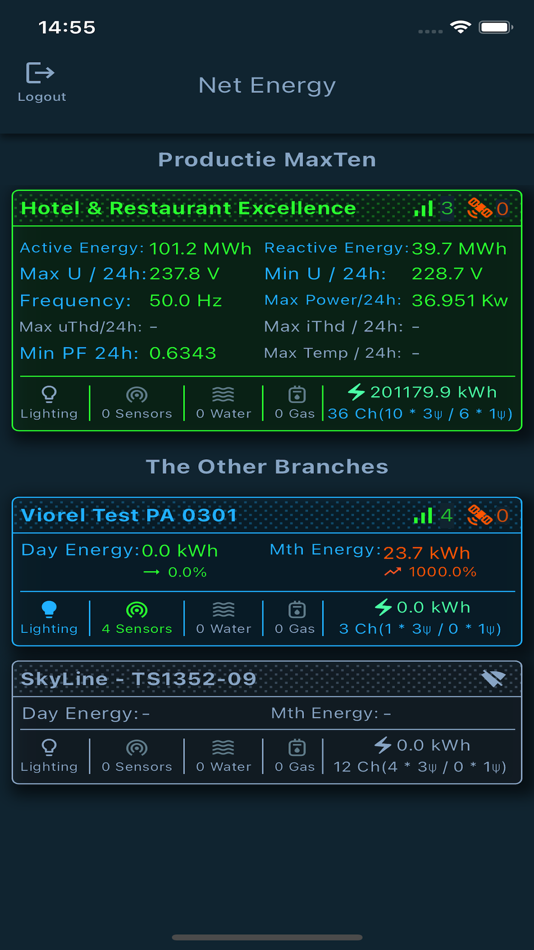534x950 pixels.
Task: Open 0 Water in Hotel & Restaurant Excellence card
Action: tap(223, 404)
